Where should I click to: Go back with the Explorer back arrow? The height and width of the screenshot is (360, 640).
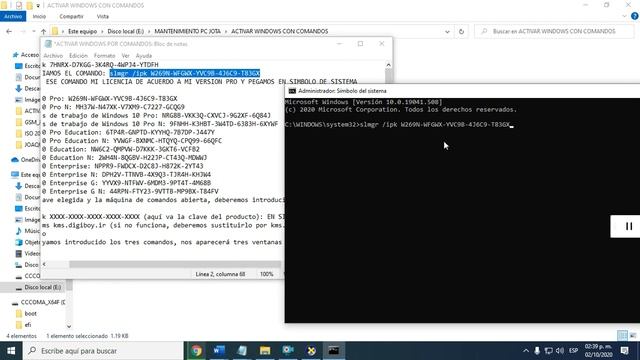coord(9,31)
